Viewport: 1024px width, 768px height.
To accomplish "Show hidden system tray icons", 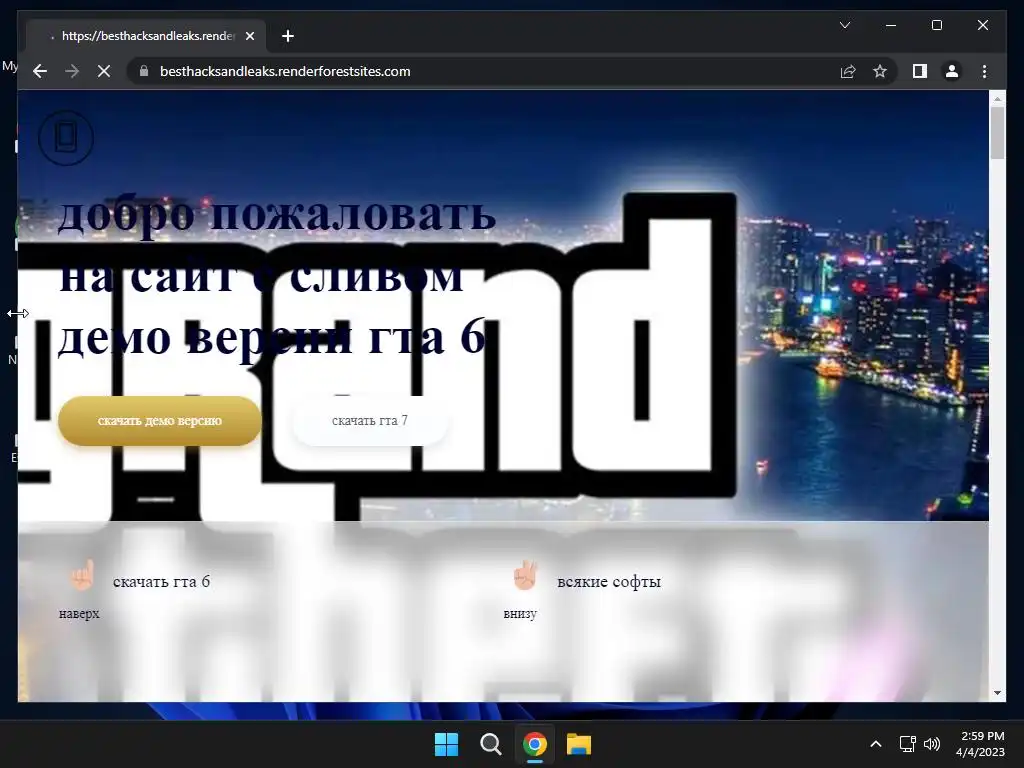I will [x=876, y=744].
